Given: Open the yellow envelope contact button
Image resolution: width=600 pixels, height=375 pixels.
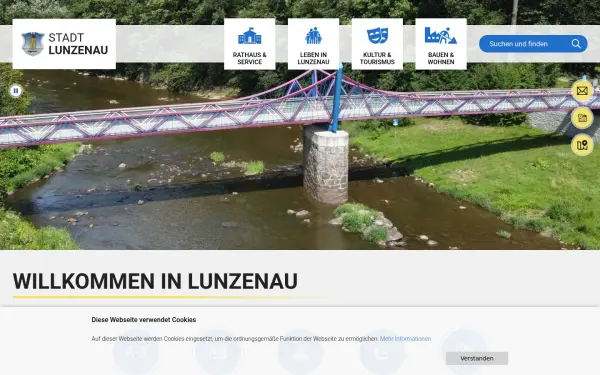Looking at the screenshot, I should point(582,91).
